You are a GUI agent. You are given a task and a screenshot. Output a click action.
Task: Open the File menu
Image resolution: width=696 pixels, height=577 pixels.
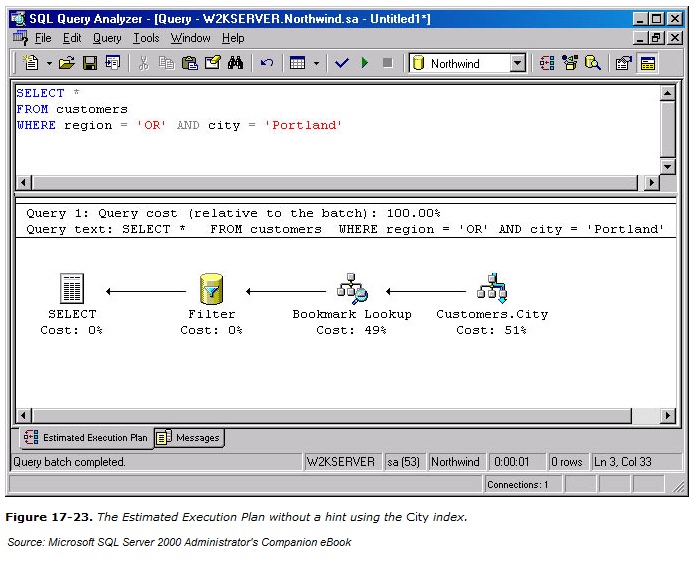(43, 38)
